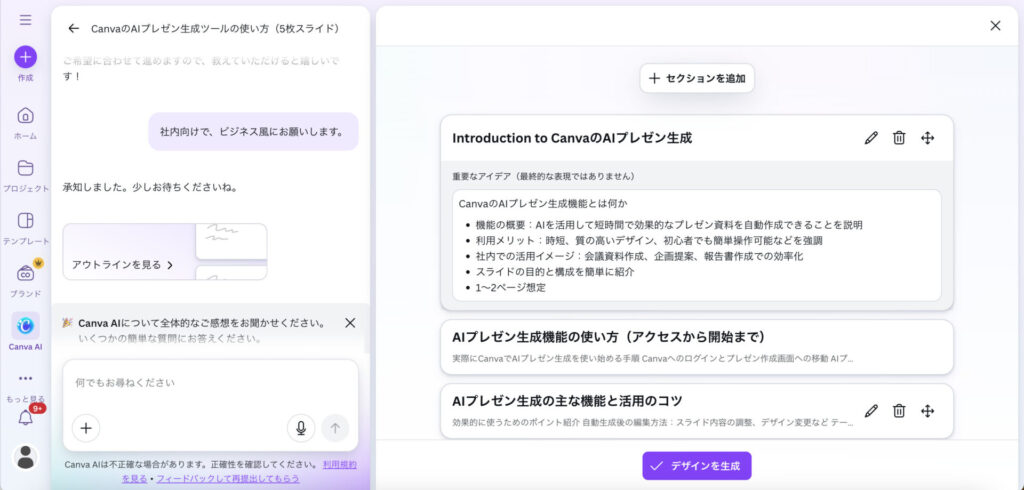1024x490 pixels.
Task: Select Canva AI in the sidebar
Action: coord(25,326)
